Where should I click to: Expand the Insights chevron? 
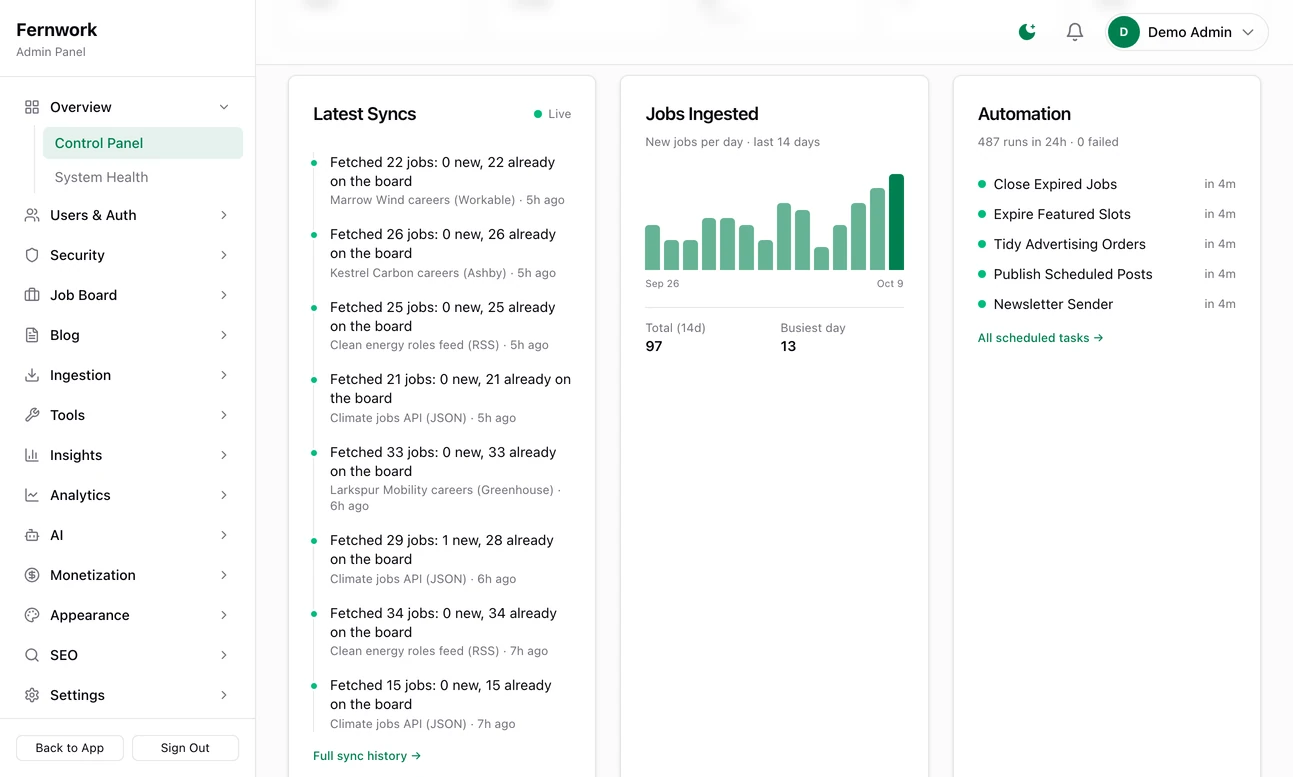[x=224, y=455]
